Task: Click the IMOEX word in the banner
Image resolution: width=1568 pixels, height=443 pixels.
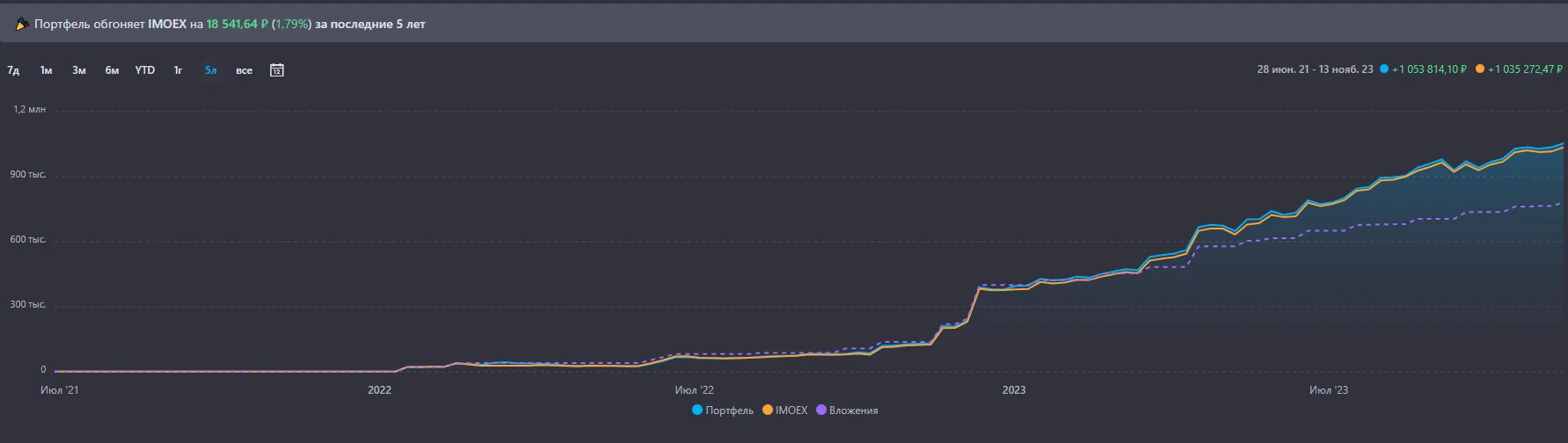Action: [x=167, y=25]
